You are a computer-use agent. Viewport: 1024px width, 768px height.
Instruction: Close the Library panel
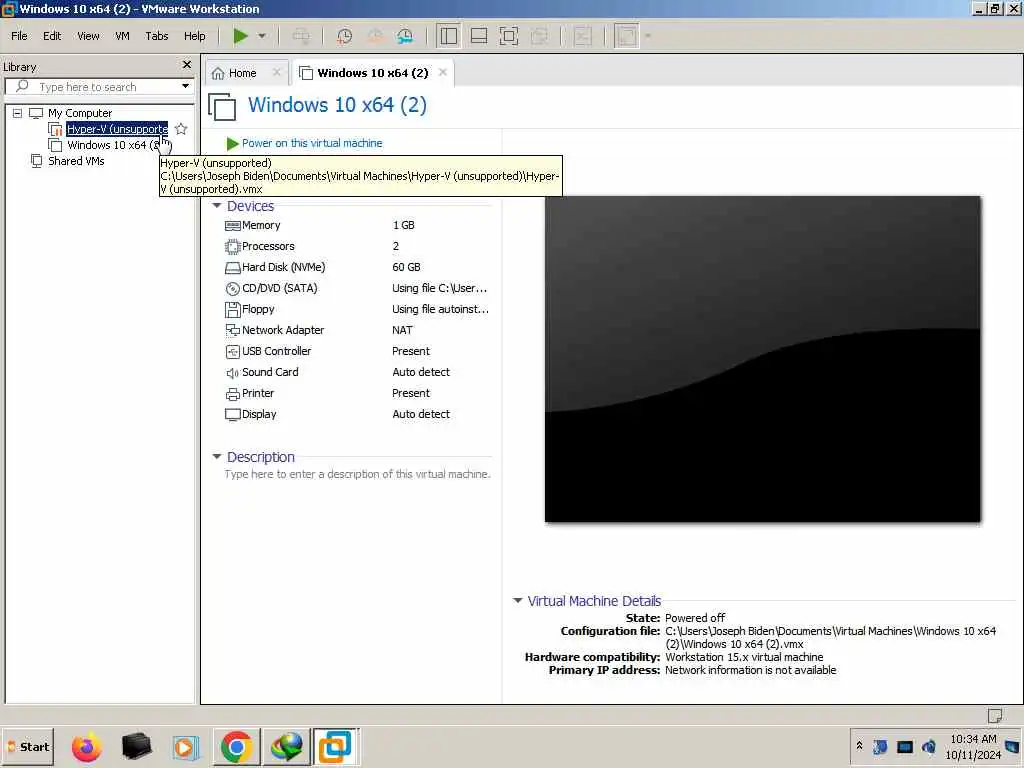187,65
